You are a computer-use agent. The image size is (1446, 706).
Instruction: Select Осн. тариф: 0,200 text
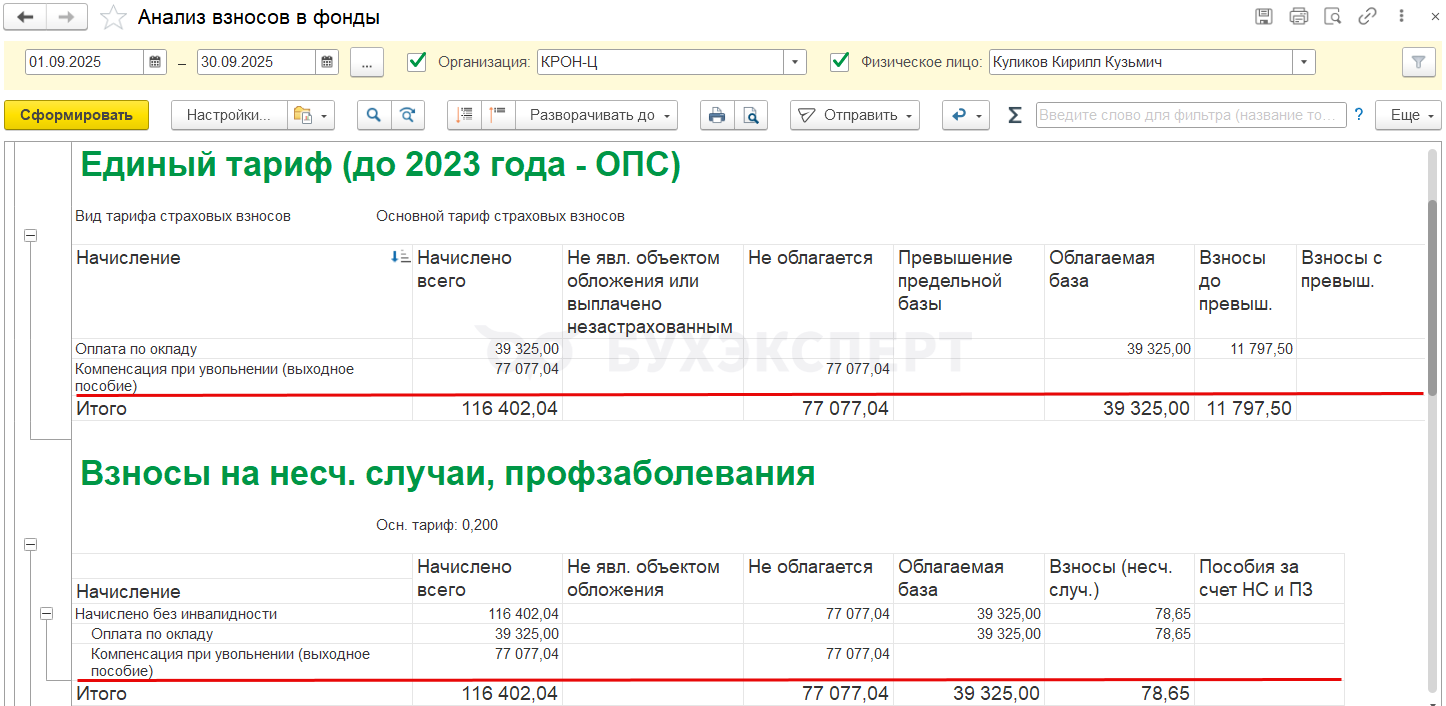point(437,525)
